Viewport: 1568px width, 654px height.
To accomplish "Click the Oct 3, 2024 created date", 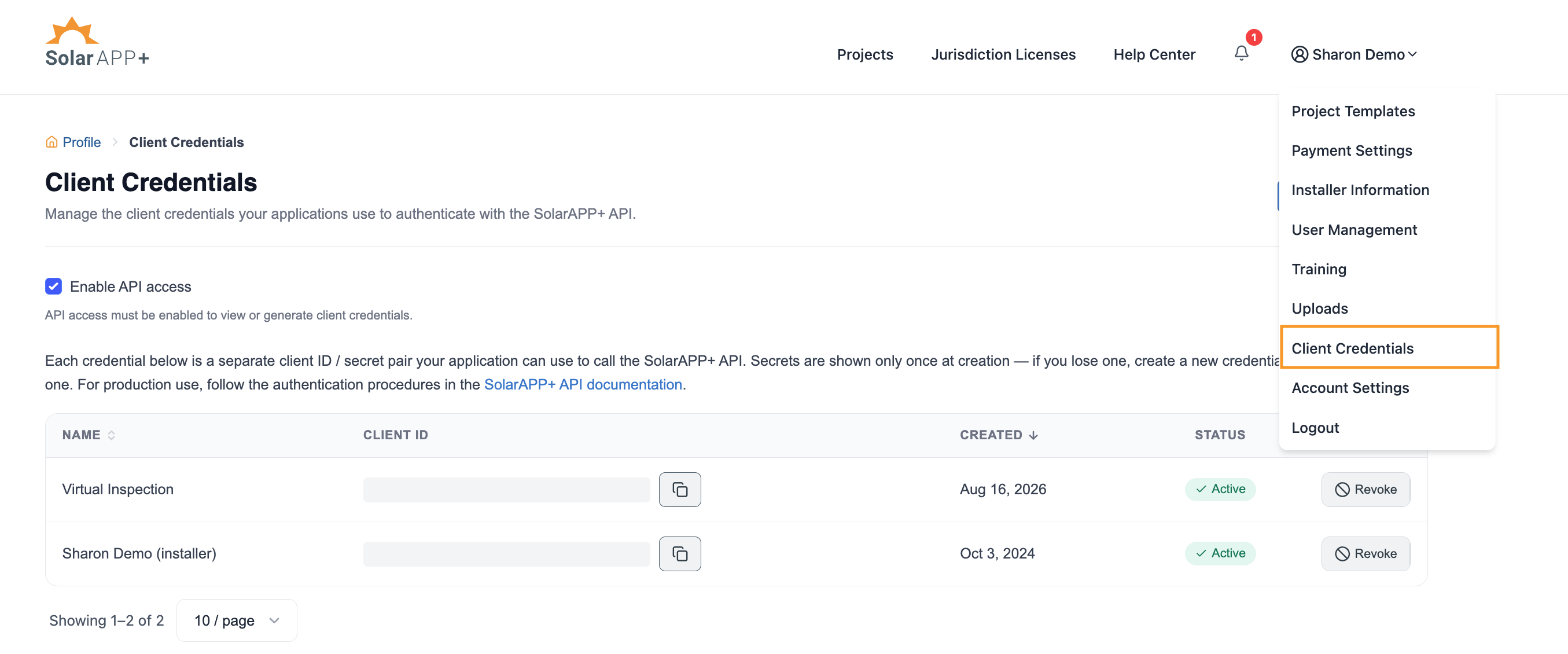I will 997,553.
